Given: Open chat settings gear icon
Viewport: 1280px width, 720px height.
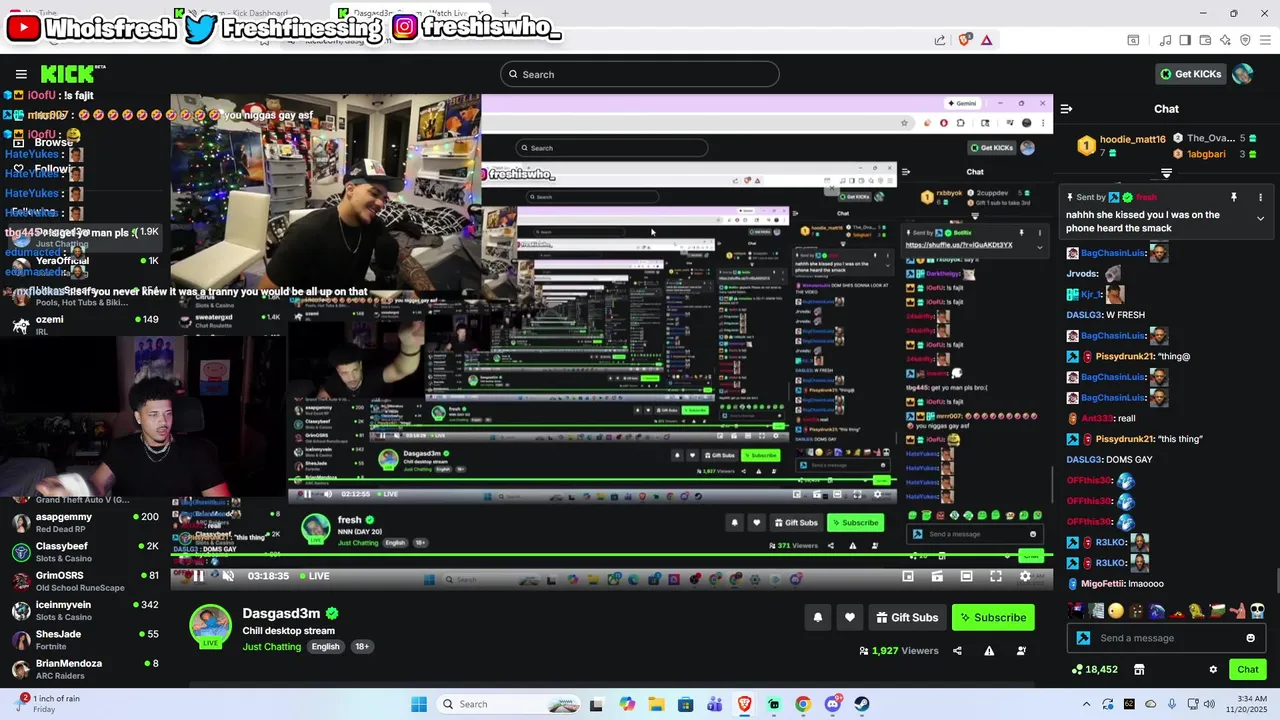Looking at the screenshot, I should click(x=1213, y=670).
